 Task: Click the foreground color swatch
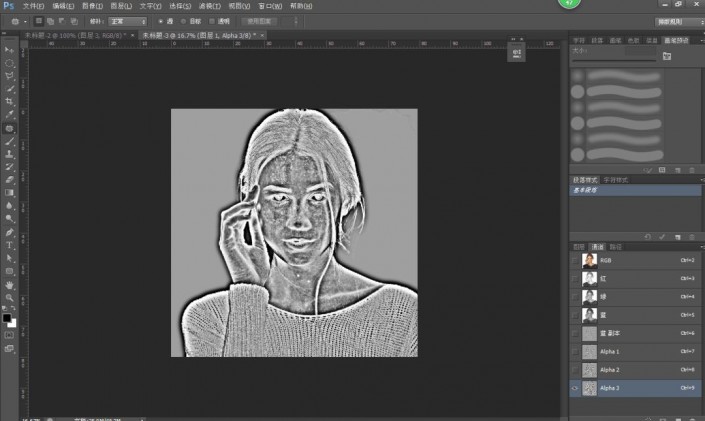[x=7, y=318]
